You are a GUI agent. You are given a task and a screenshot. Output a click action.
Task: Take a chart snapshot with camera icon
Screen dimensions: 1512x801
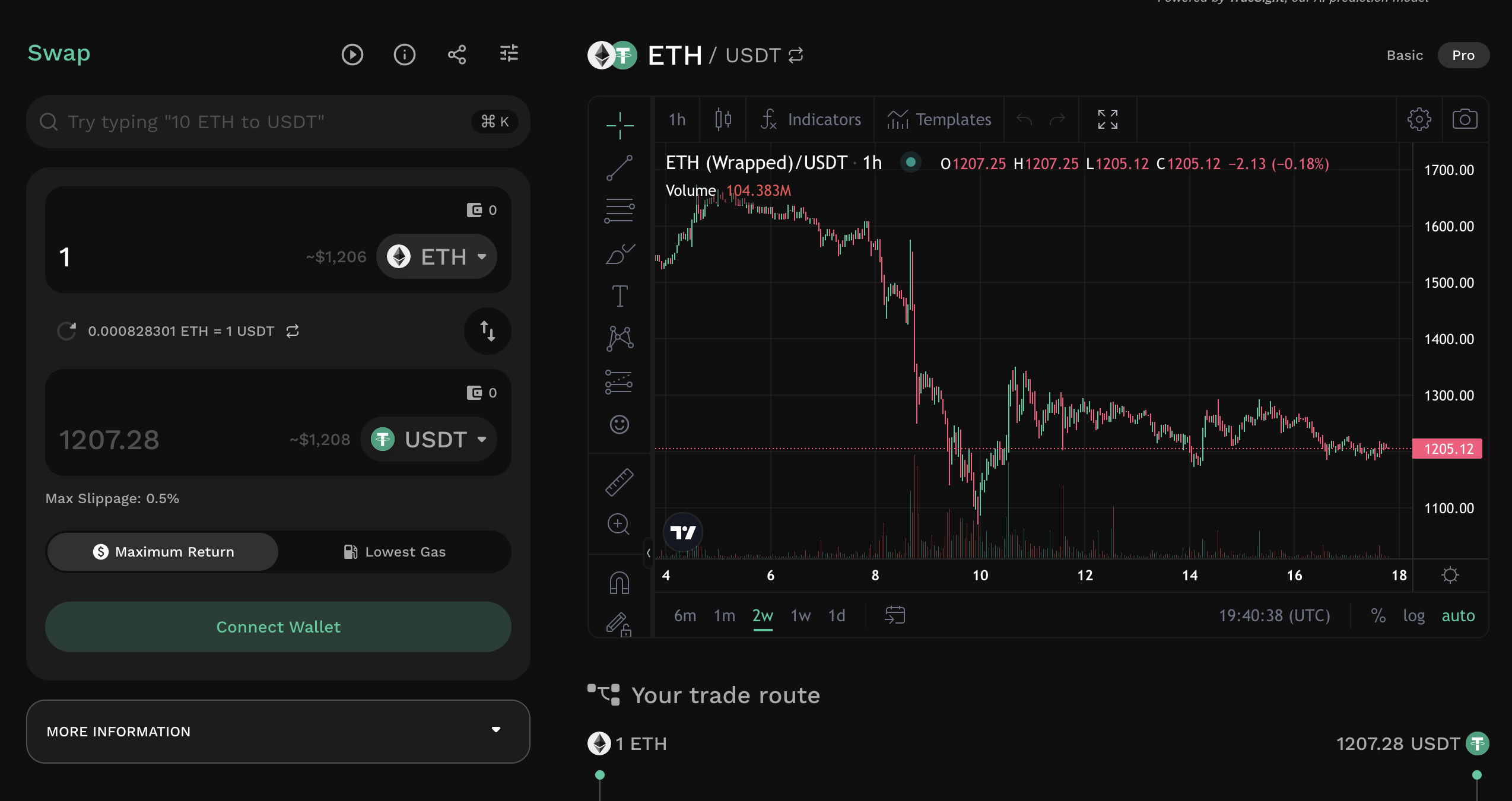[x=1465, y=119]
